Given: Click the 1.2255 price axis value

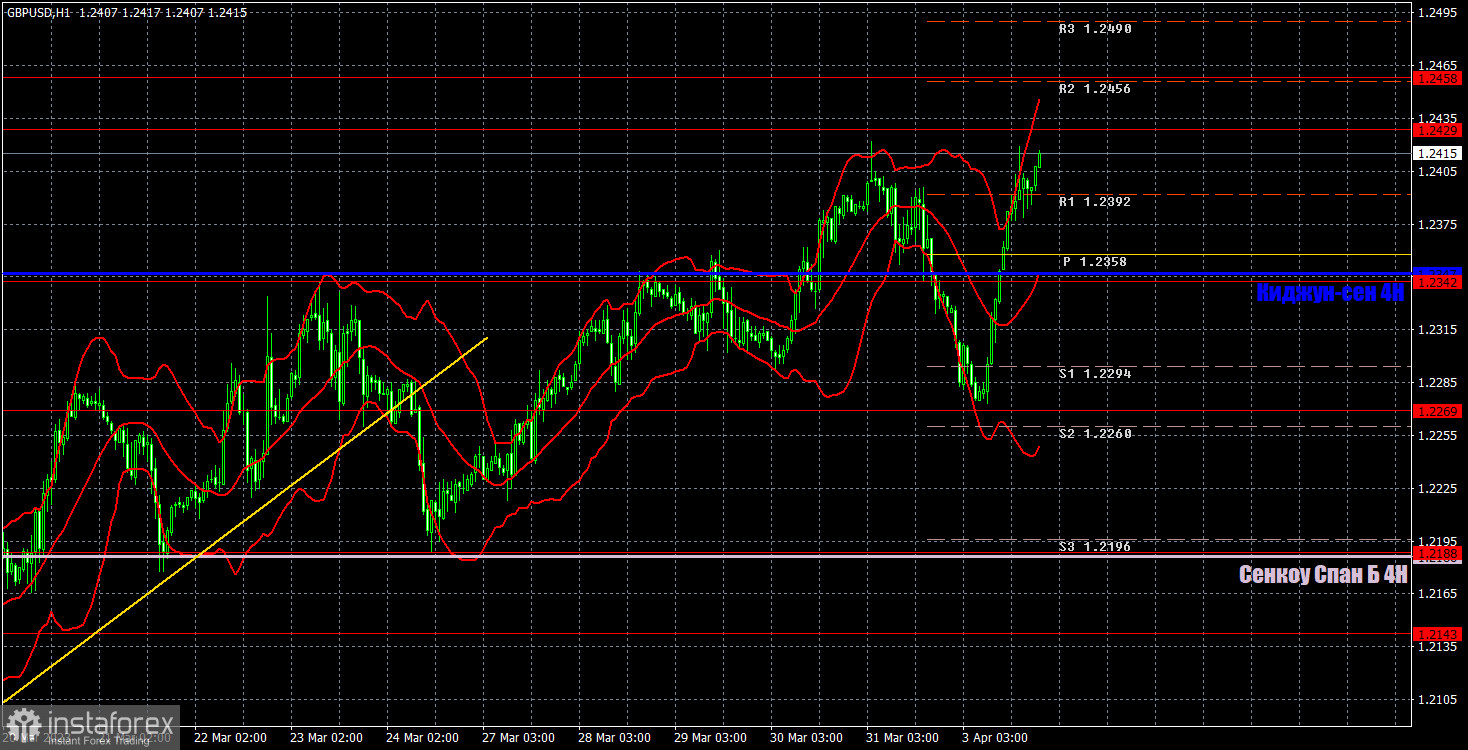Looking at the screenshot, I should (x=1436, y=435).
